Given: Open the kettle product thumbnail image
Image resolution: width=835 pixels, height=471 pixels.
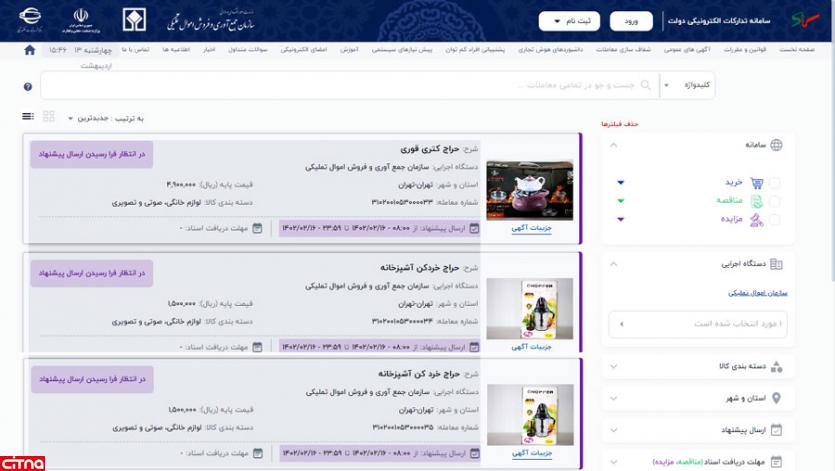Looking at the screenshot, I should click(529, 190).
